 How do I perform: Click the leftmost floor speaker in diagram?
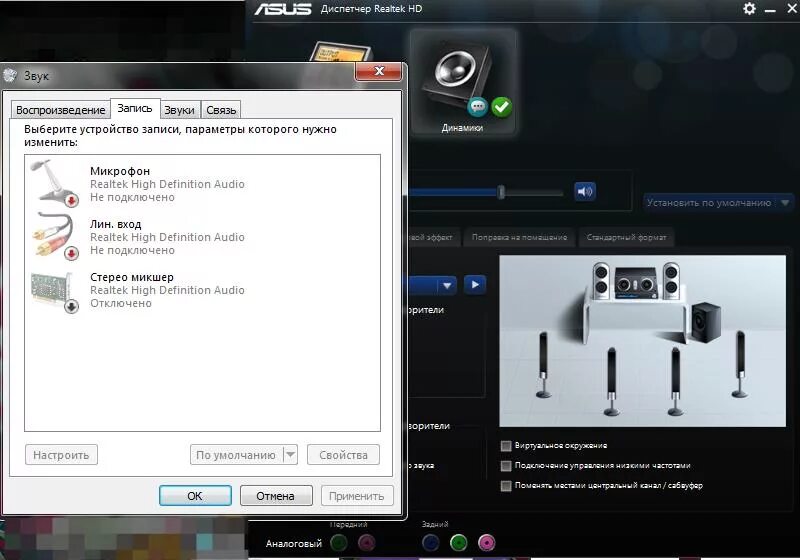[x=543, y=365]
